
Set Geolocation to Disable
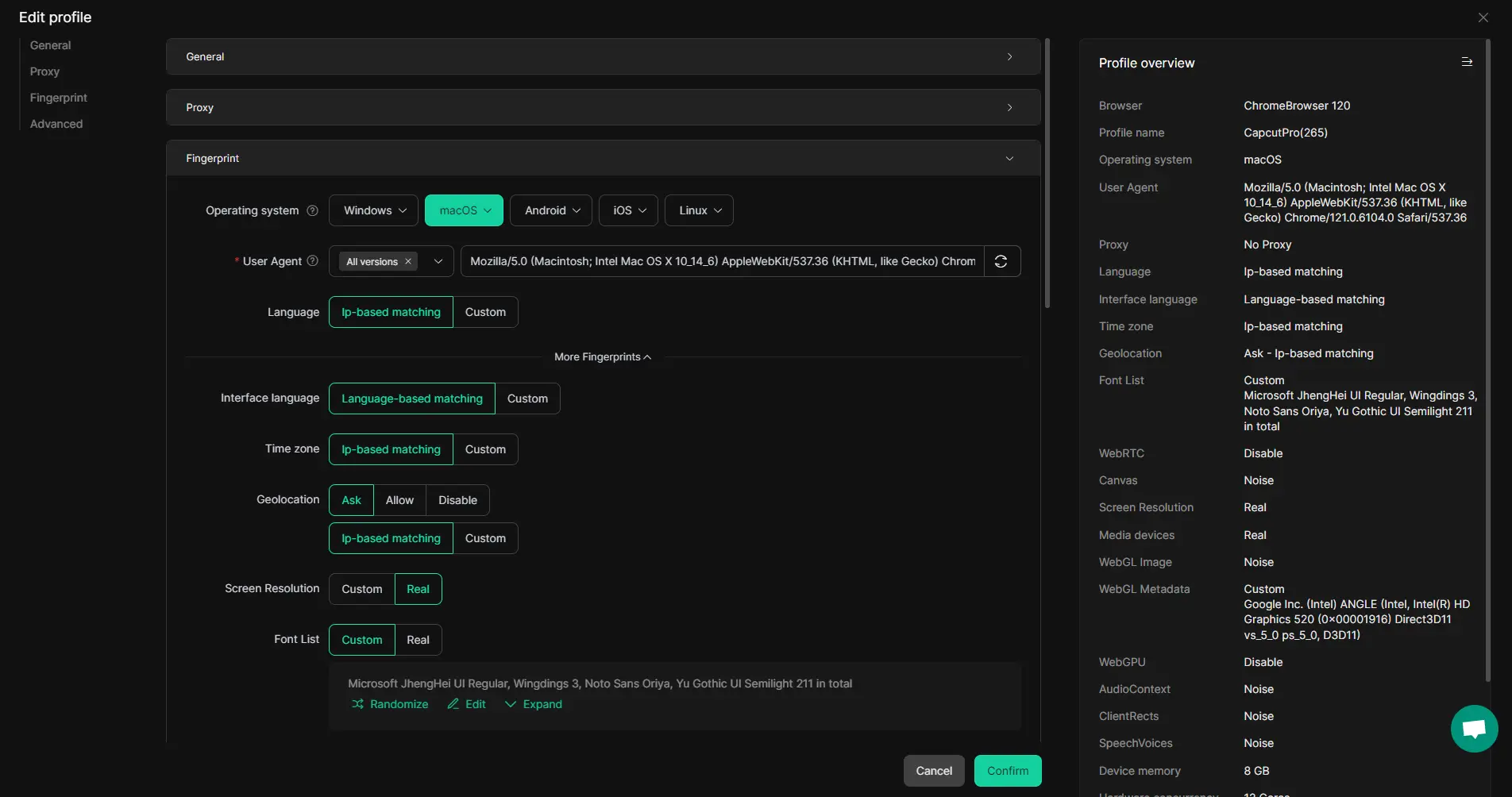pos(457,500)
